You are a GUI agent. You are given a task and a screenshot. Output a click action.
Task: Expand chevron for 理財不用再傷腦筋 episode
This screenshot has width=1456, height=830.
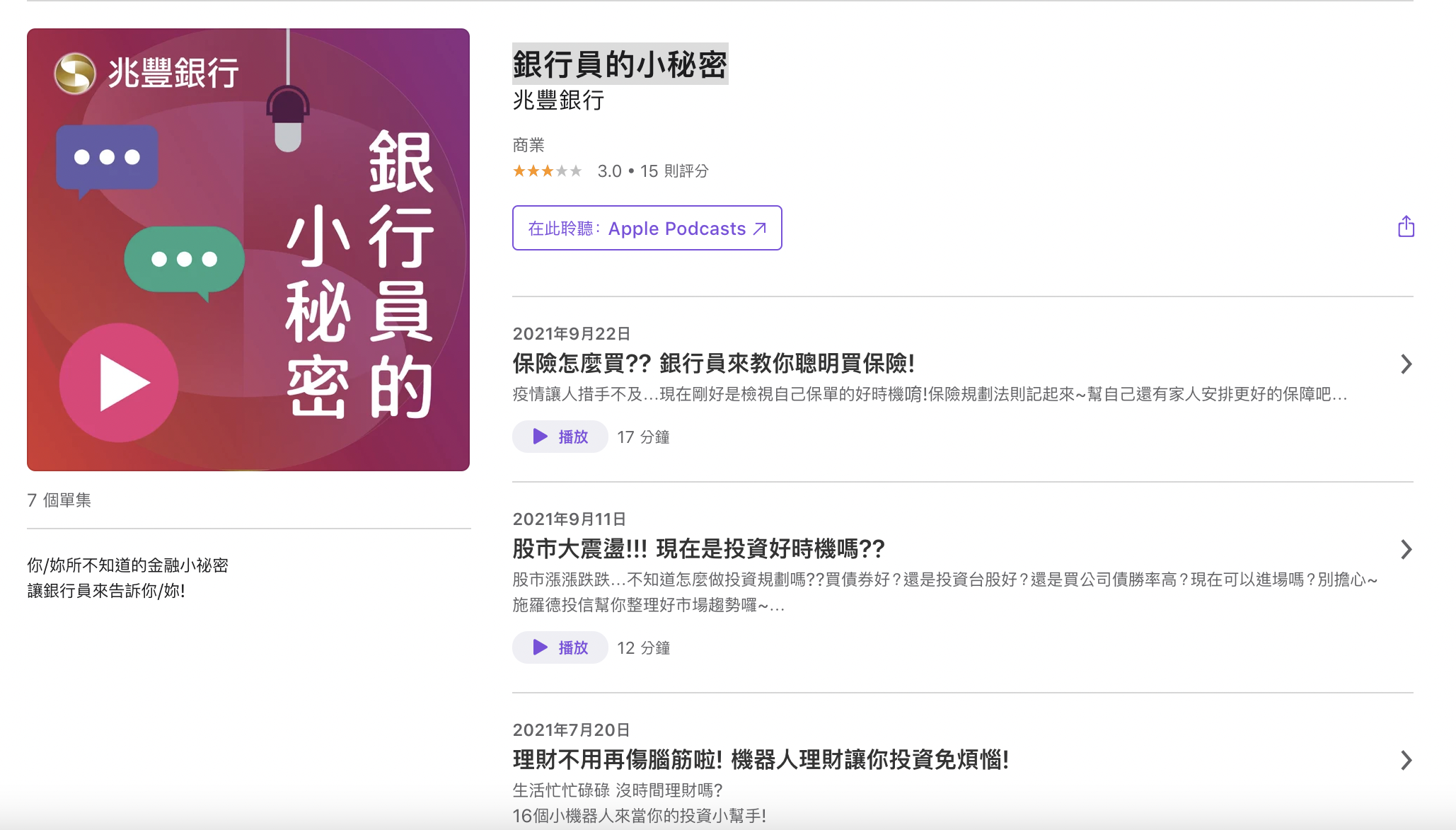coord(1406,761)
